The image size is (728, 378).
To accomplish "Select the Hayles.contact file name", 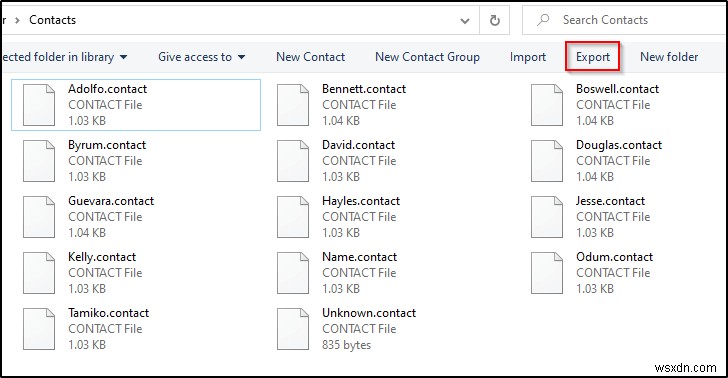I will pyautogui.click(x=361, y=201).
